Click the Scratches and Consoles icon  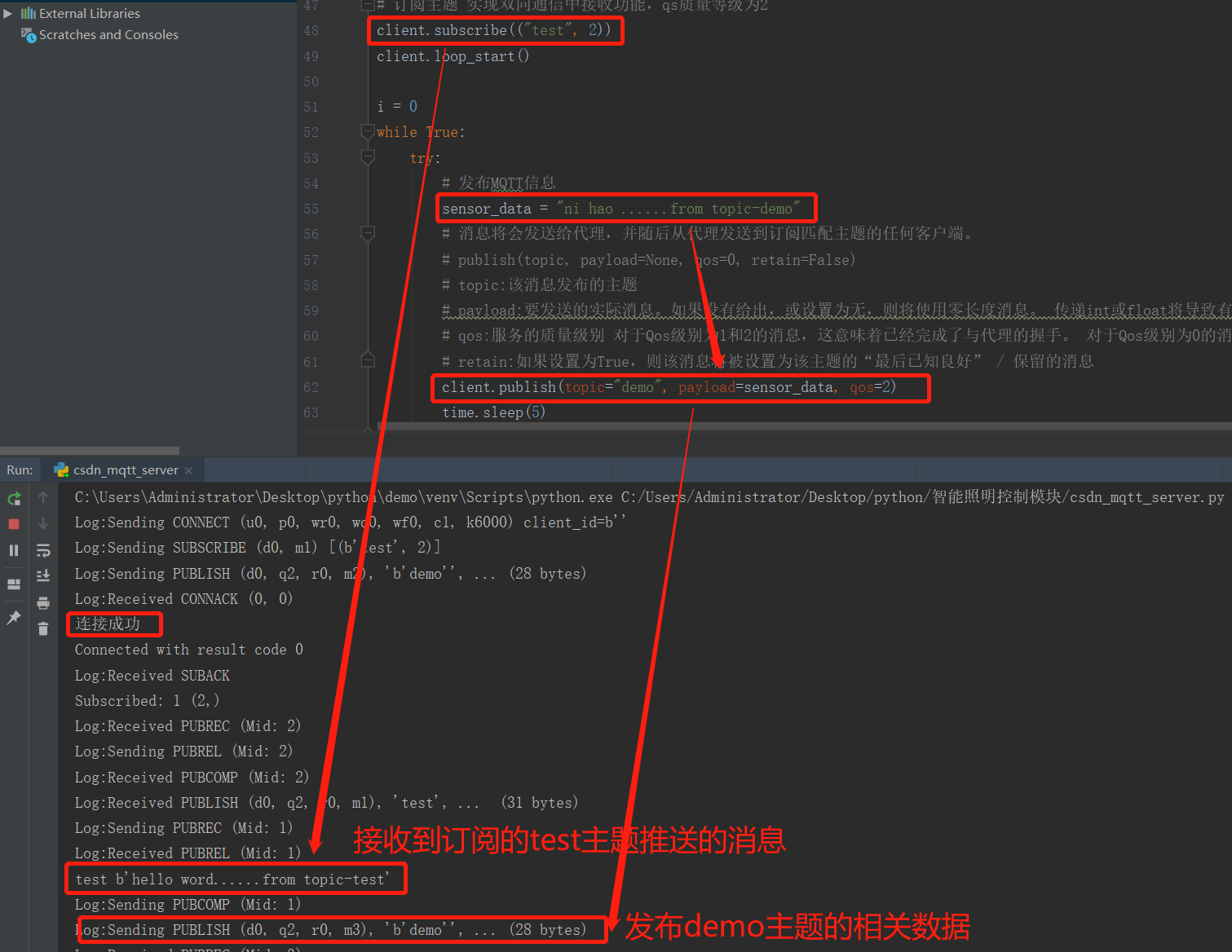29,34
